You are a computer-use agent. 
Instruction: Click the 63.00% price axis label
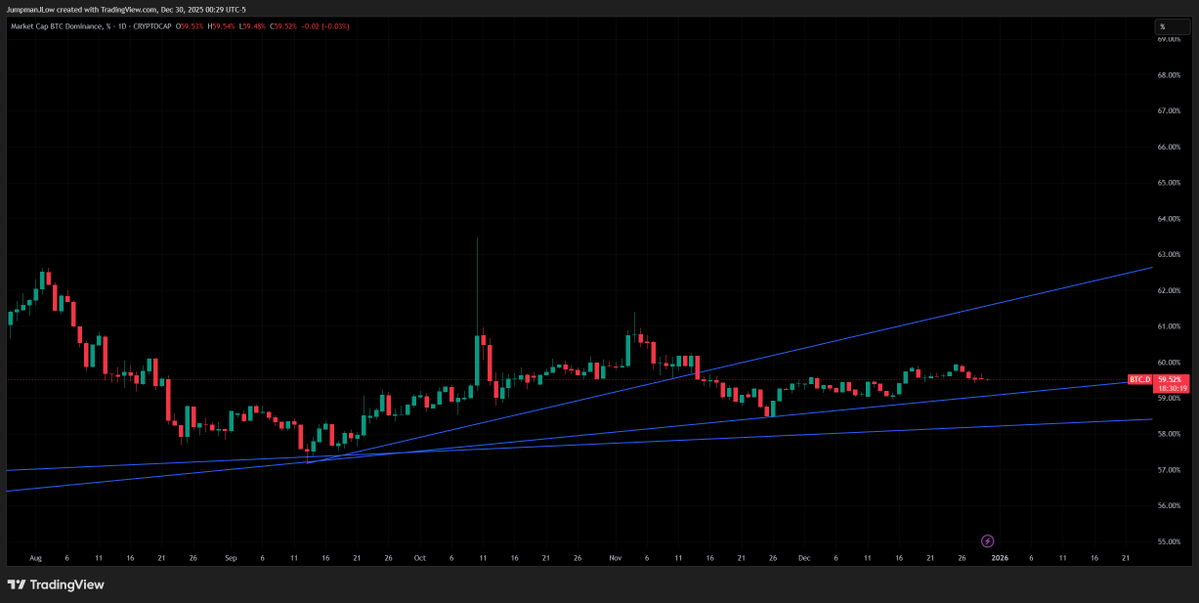click(x=1167, y=254)
